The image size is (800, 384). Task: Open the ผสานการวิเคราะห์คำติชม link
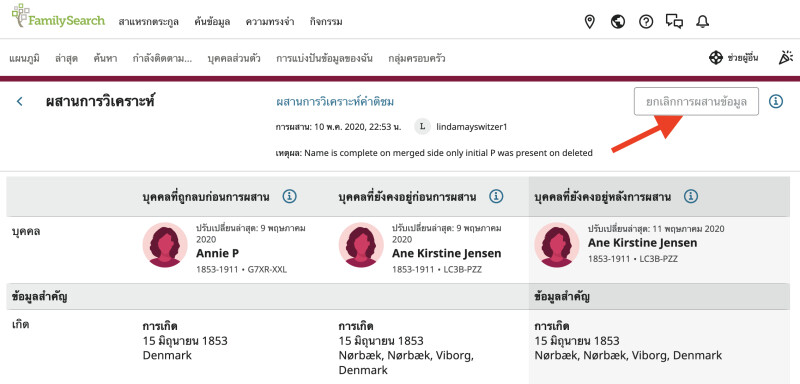click(335, 102)
